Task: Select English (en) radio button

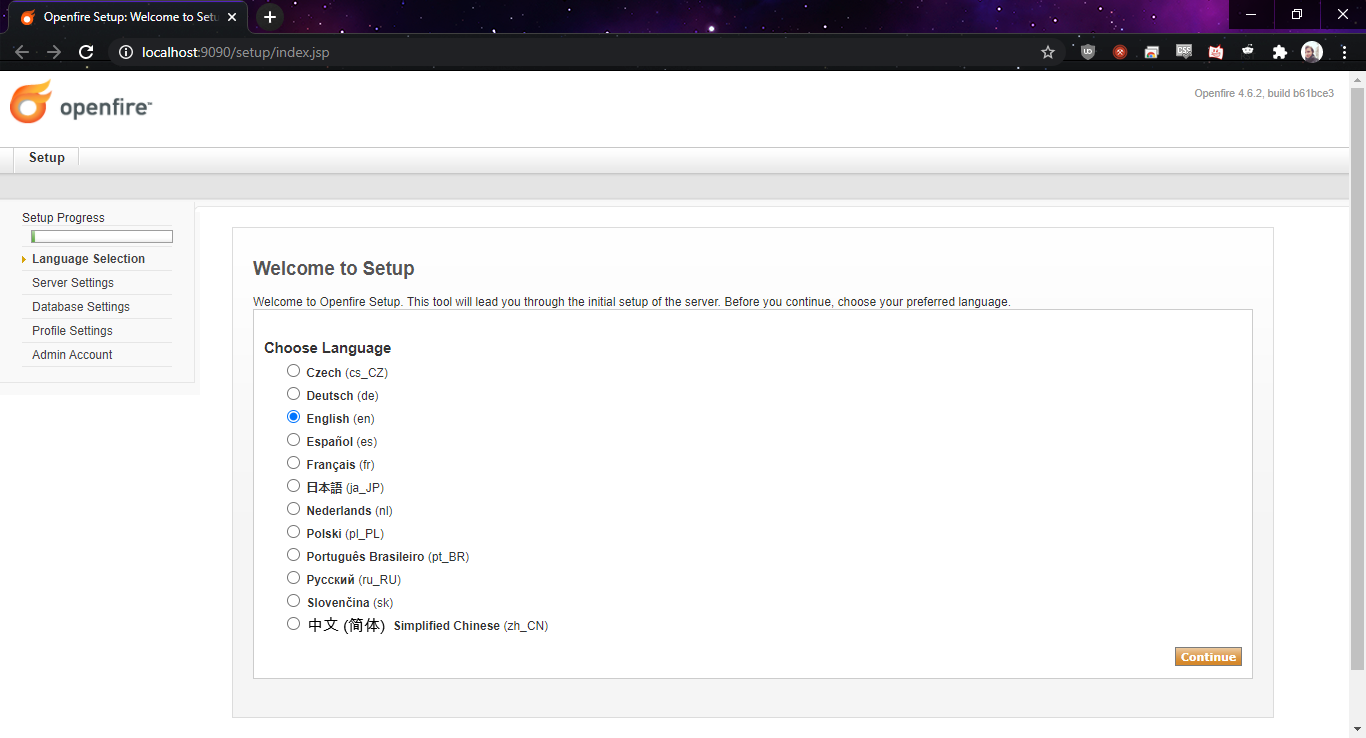Action: [293, 417]
